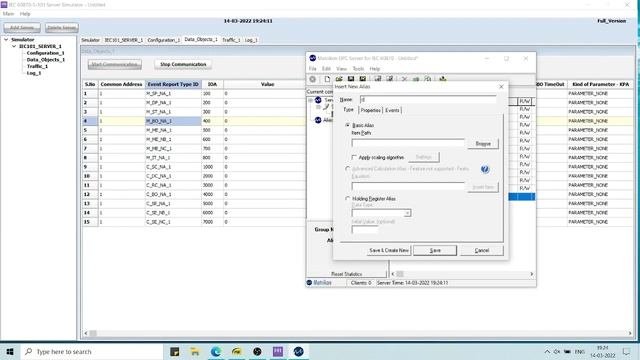Image resolution: width=640 pixels, height=360 pixels.
Task: Open the Windows Start menu
Action: [x=10, y=351]
